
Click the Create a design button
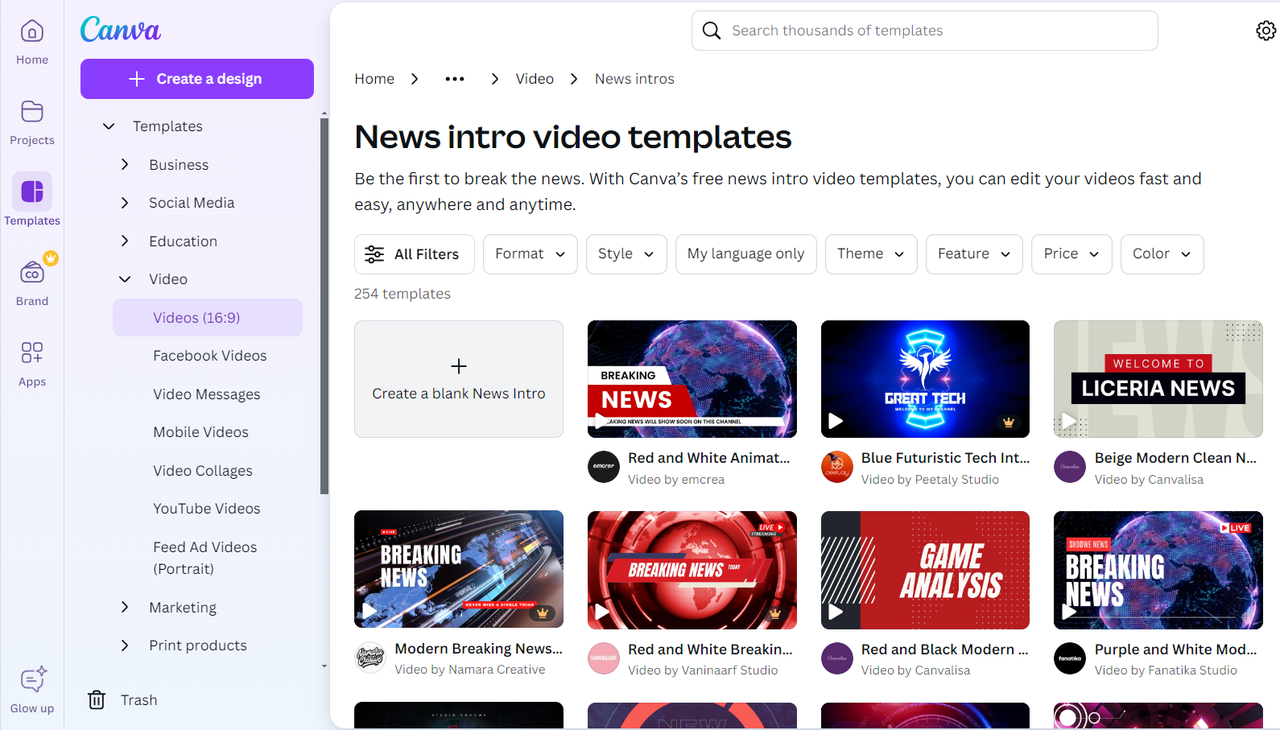(197, 78)
